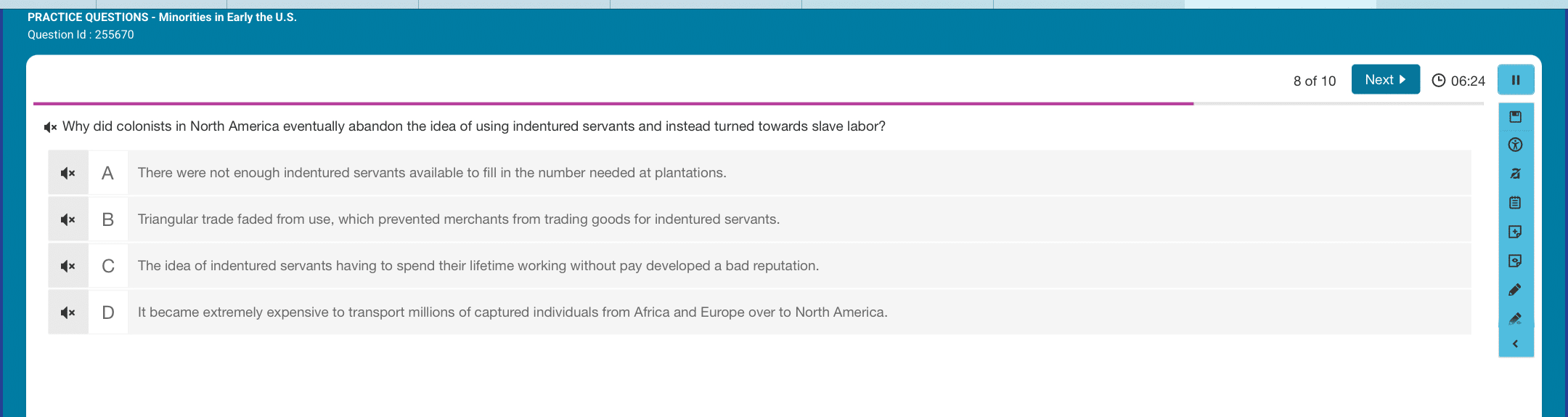Screen dimensions: 1568x417
Task: View existing notes icon
Action: coord(1515,261)
